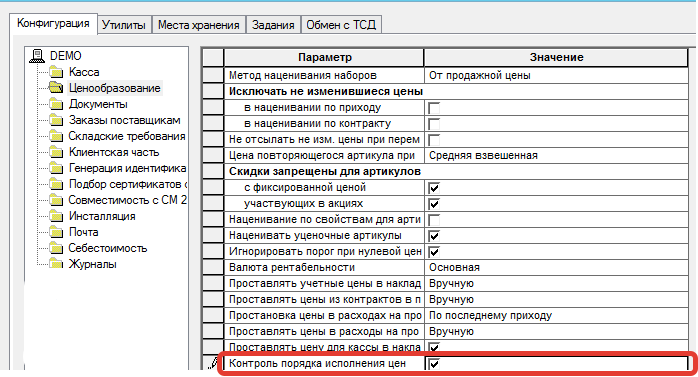Click the DEMO computer root icon
Viewport: 698px width, 377px height.
(x=37, y=56)
